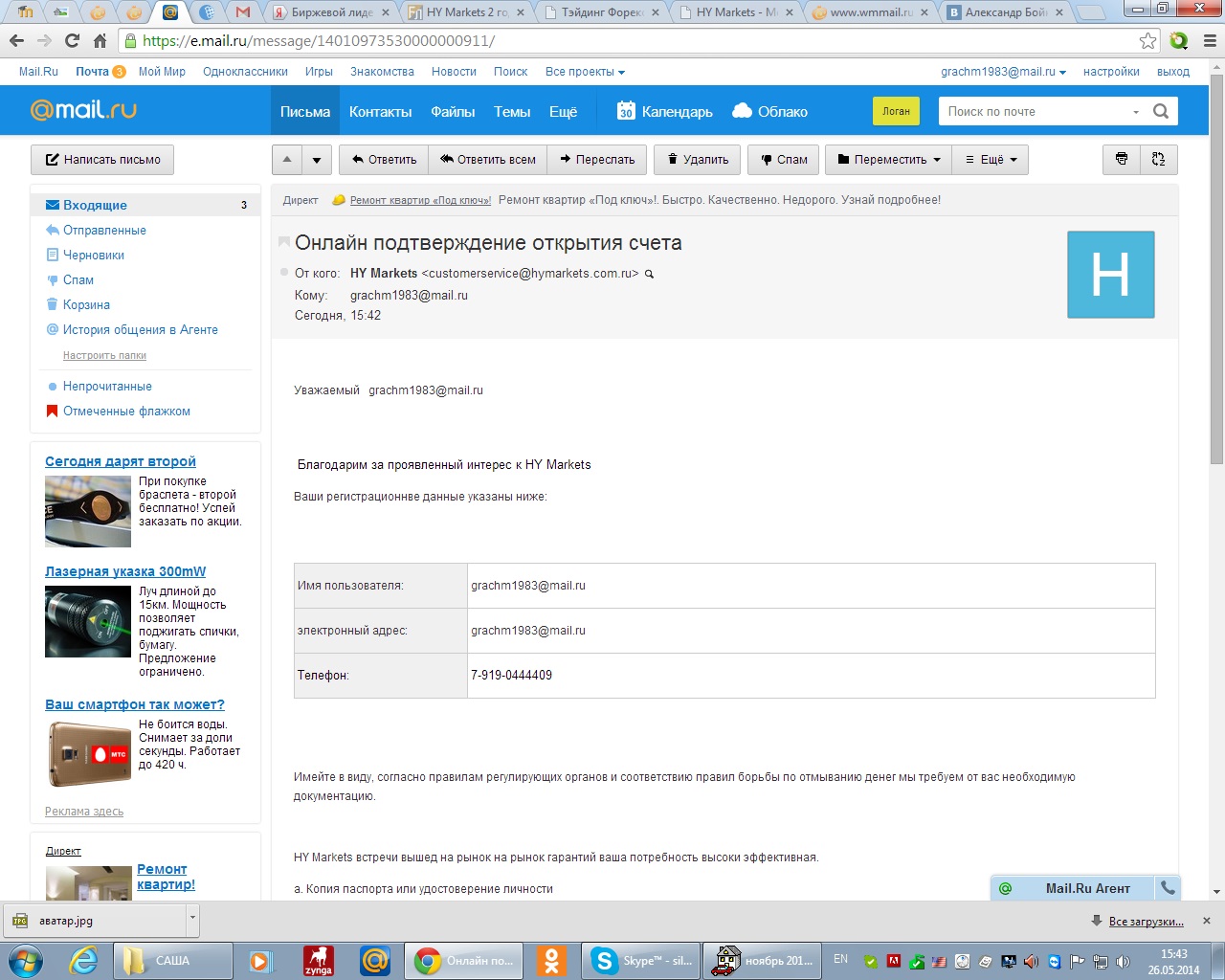Screen dimensions: 1225x980
Task: Open Темы tab
Action: click(512, 111)
